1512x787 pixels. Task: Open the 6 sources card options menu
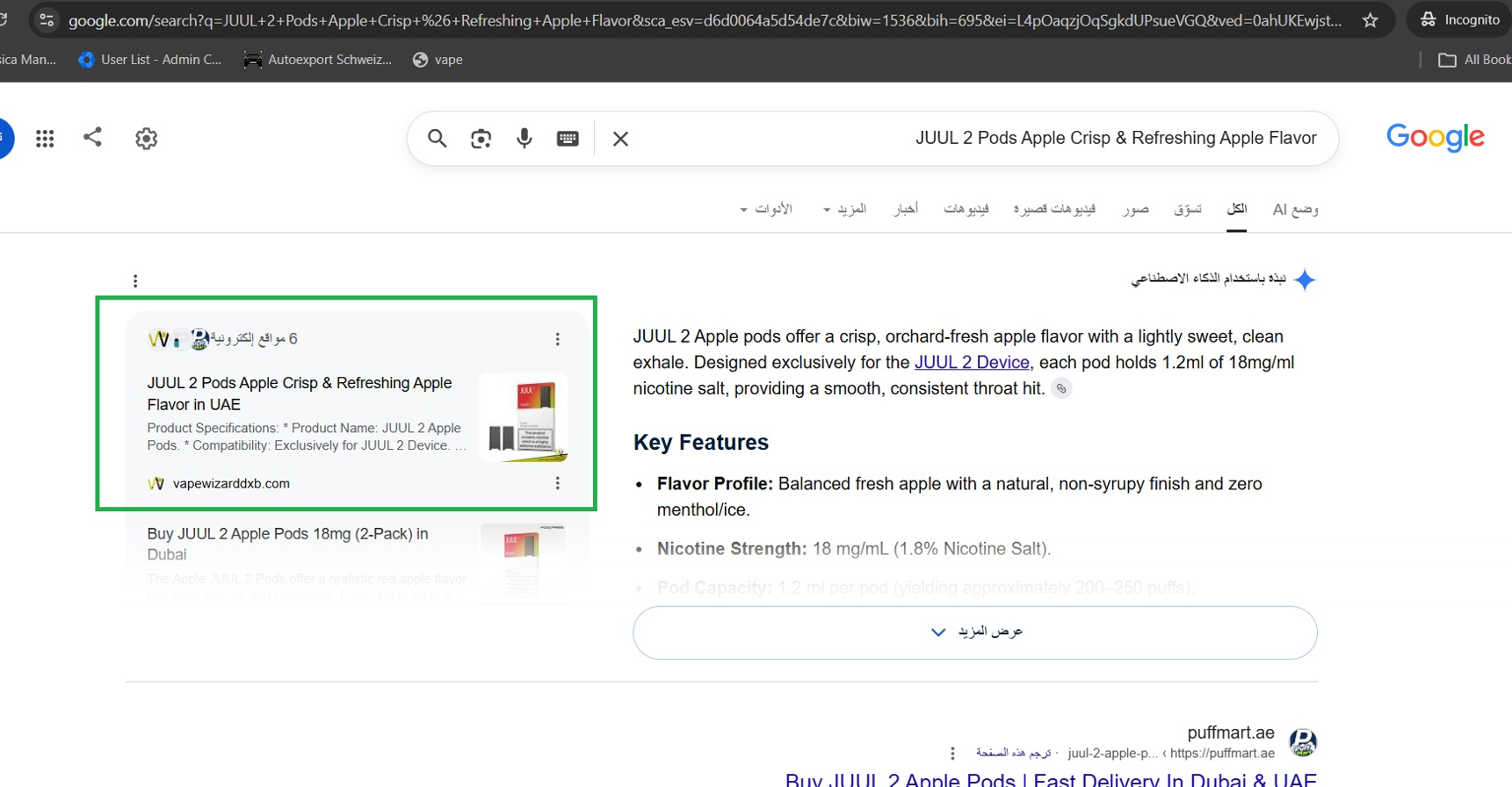(x=557, y=339)
